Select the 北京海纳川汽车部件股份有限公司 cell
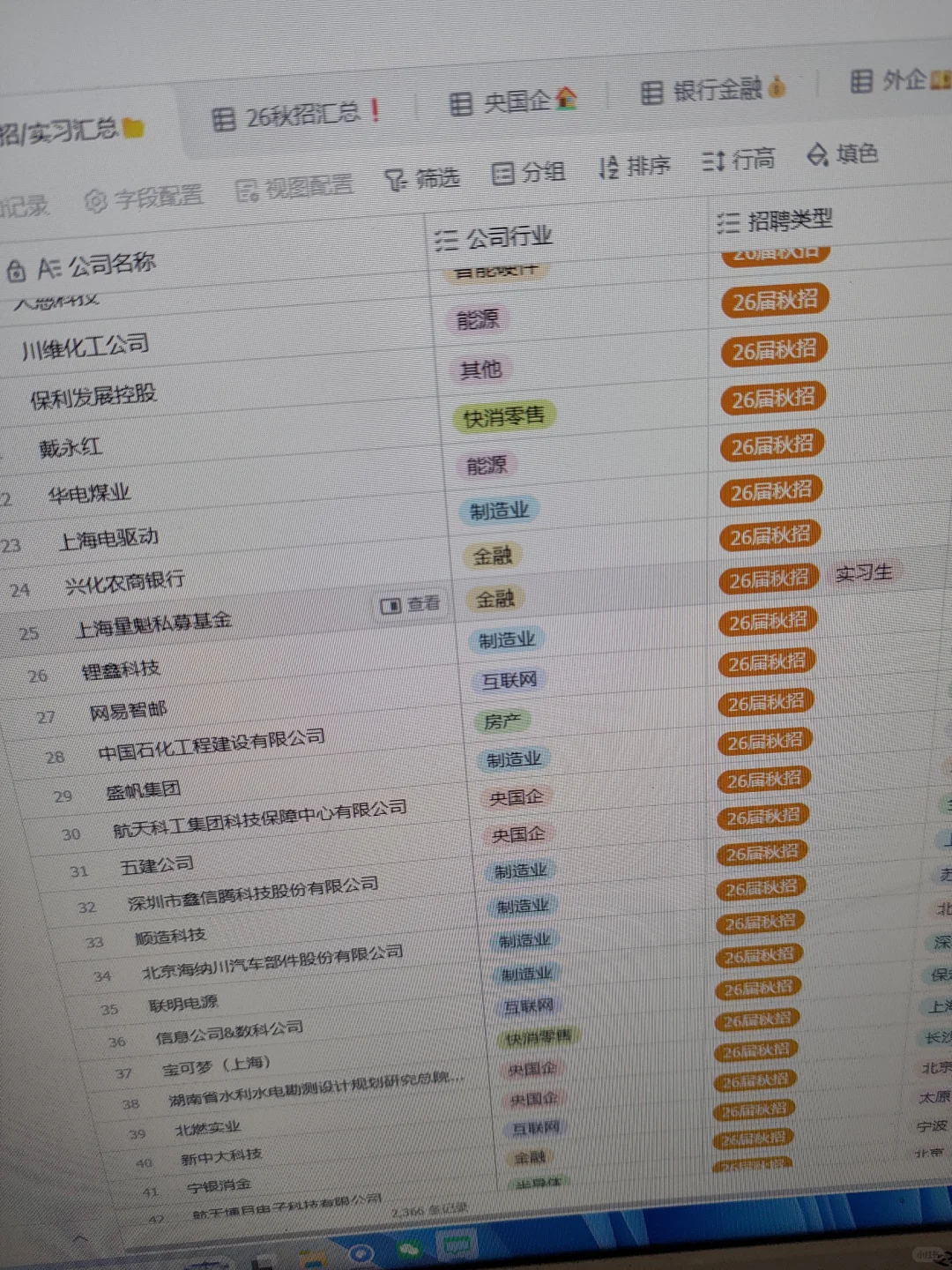 tap(272, 963)
